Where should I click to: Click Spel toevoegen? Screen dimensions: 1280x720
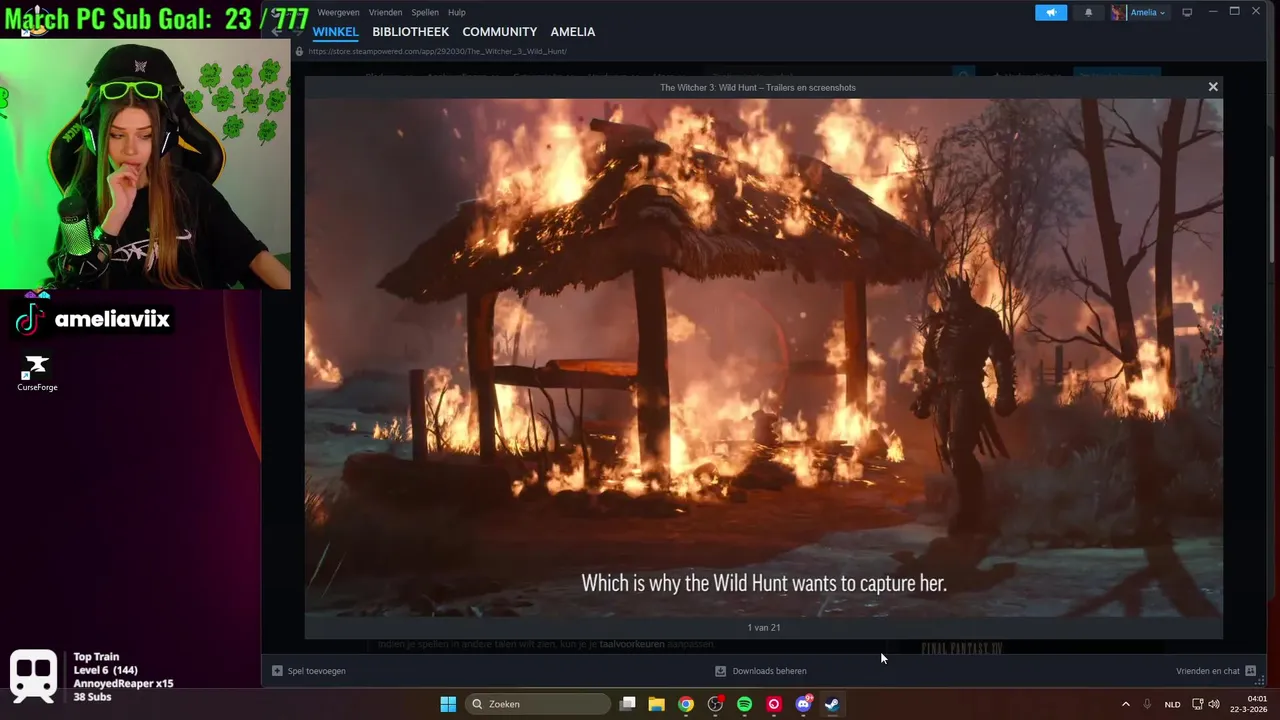pos(316,671)
